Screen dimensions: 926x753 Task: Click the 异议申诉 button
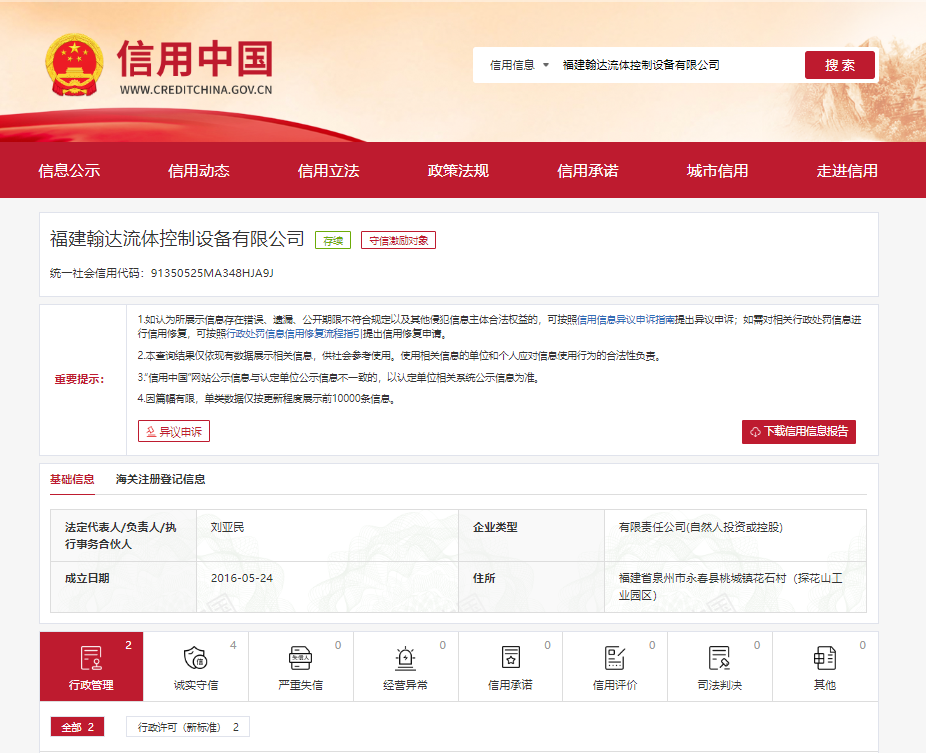pos(174,431)
